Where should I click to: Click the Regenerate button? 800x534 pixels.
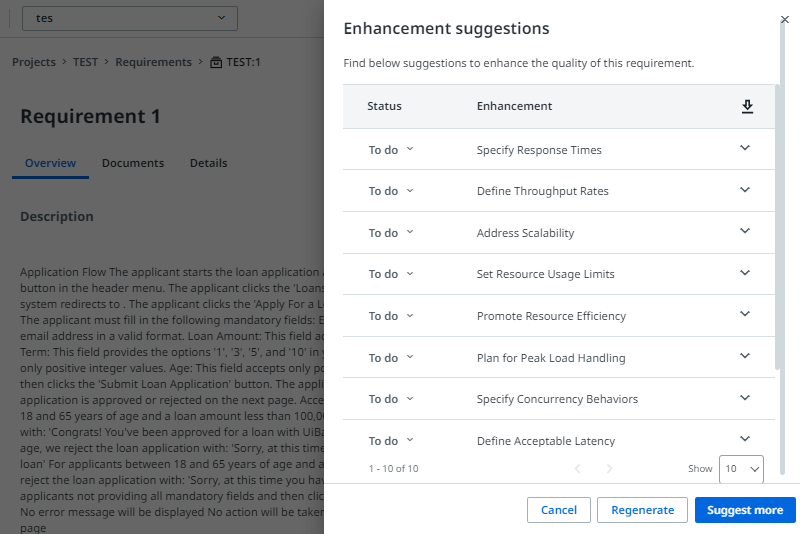point(642,510)
